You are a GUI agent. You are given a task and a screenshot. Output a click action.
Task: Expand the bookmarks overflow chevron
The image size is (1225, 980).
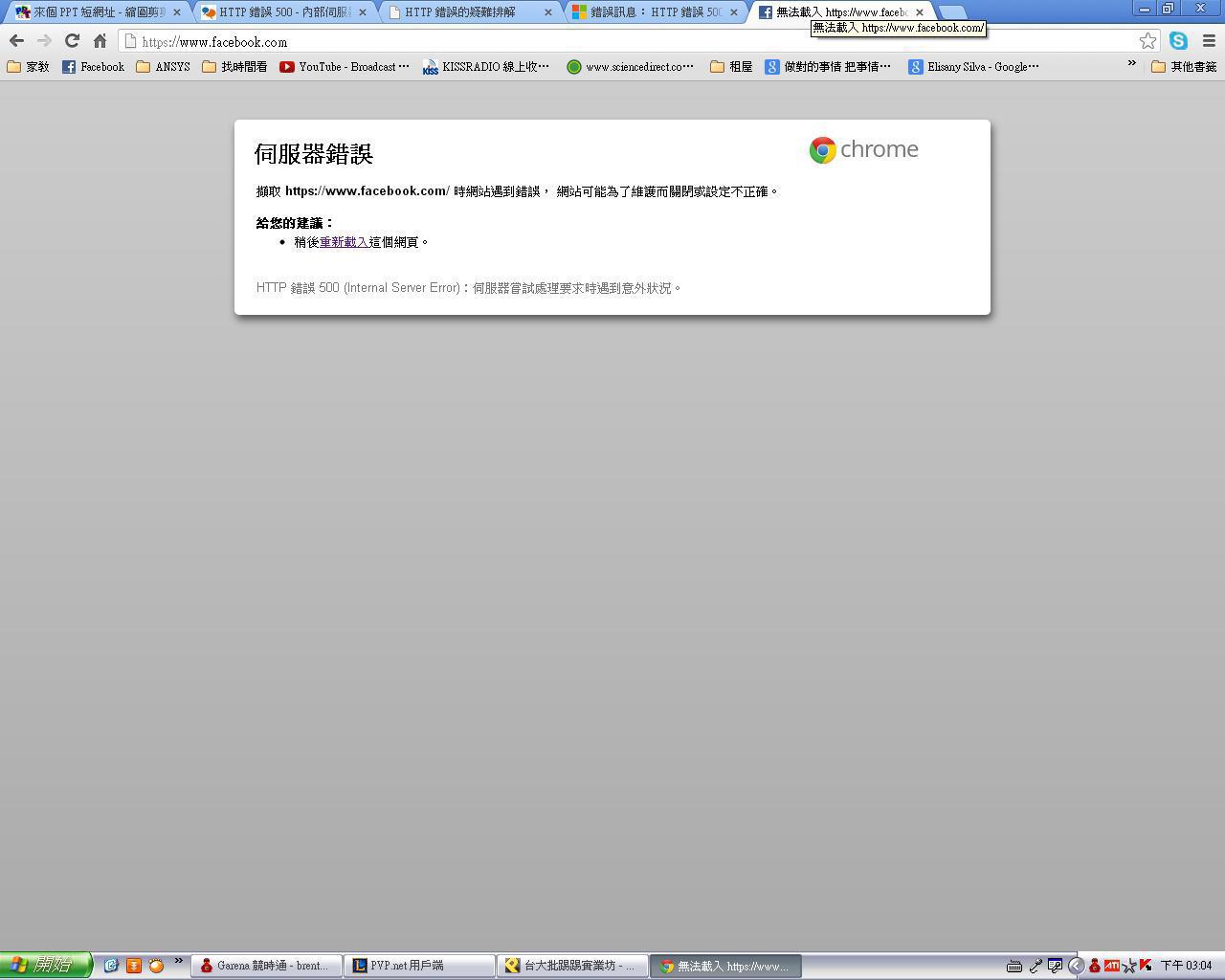[x=1131, y=65]
